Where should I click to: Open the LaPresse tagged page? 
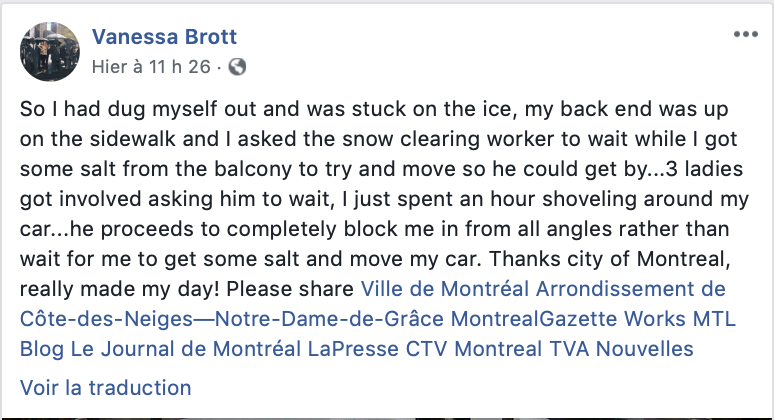point(353,349)
